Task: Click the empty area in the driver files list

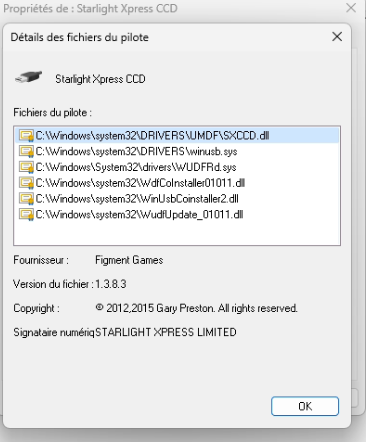Action: [177, 233]
